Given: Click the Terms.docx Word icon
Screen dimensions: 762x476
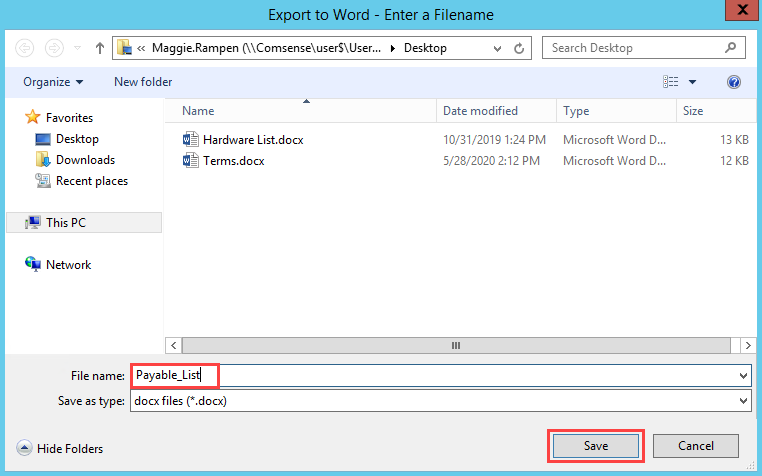Looking at the screenshot, I should pyautogui.click(x=190, y=160).
